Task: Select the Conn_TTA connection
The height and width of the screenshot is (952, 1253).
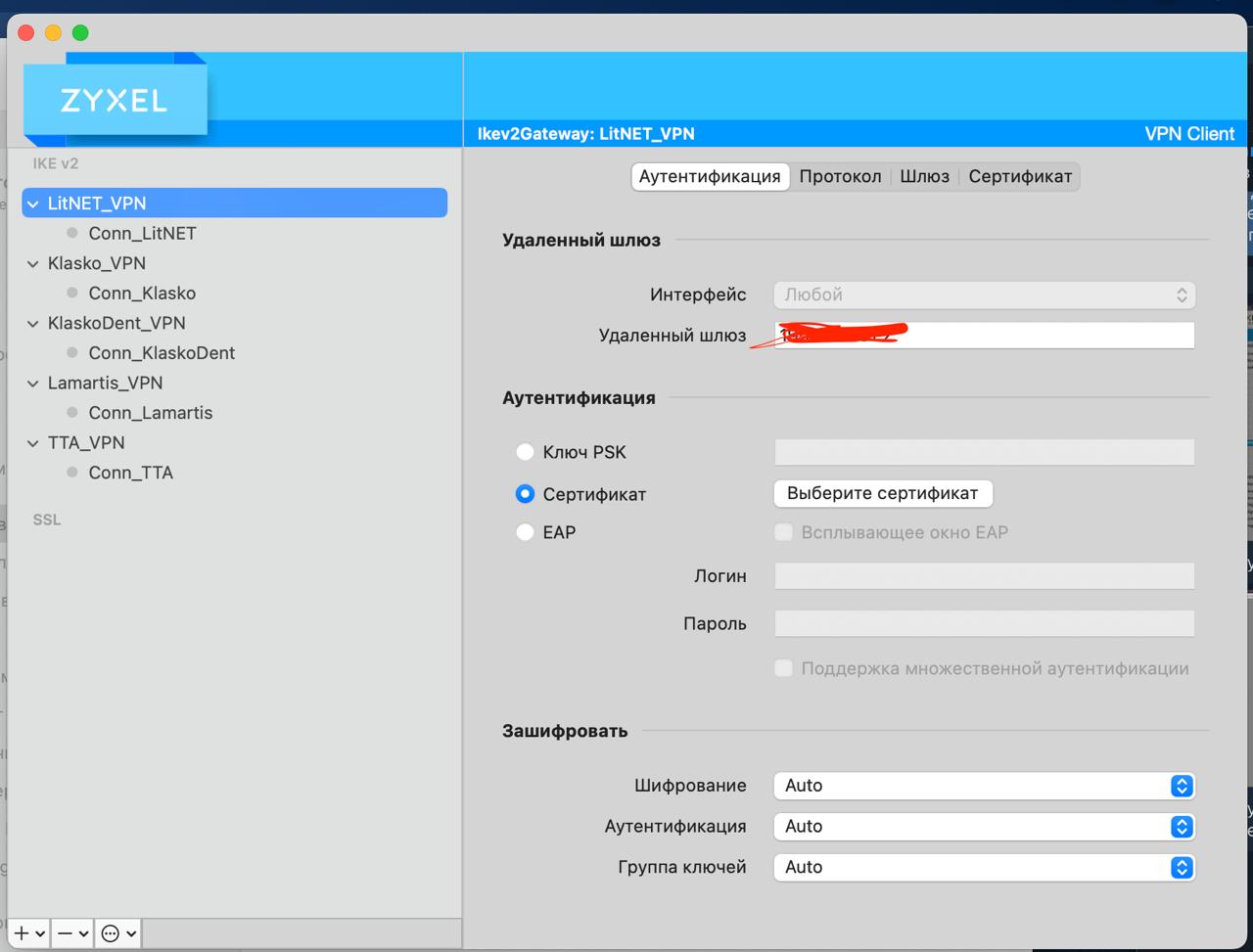Action: coord(130,472)
